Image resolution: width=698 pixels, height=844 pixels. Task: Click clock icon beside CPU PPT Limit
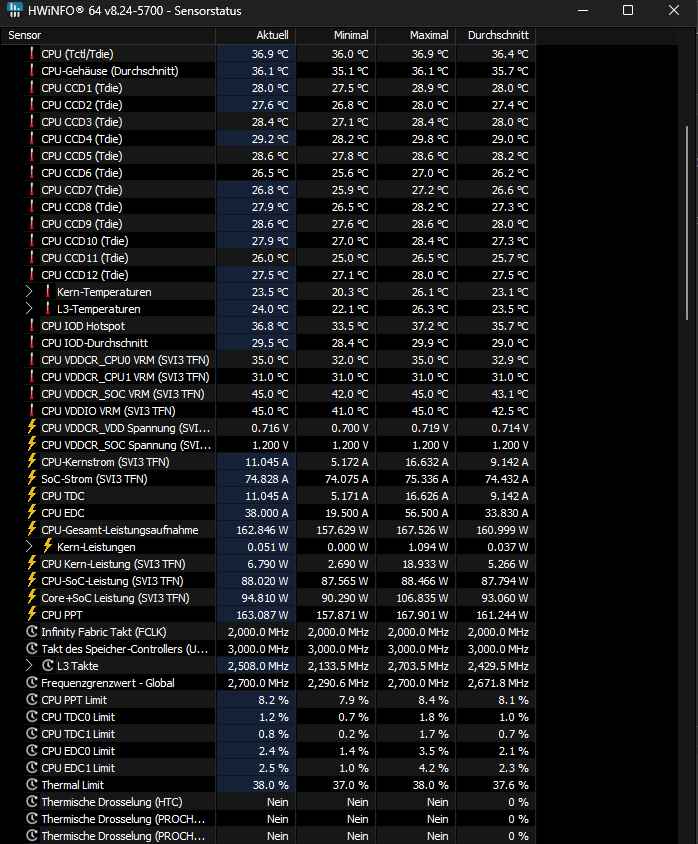[x=32, y=700]
